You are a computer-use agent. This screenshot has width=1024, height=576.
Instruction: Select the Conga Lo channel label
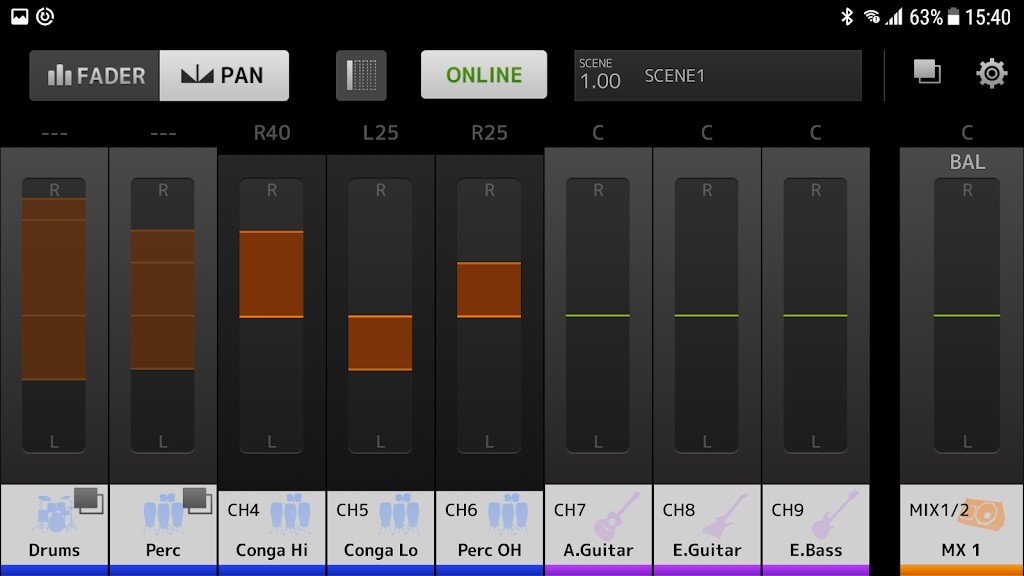coord(380,550)
